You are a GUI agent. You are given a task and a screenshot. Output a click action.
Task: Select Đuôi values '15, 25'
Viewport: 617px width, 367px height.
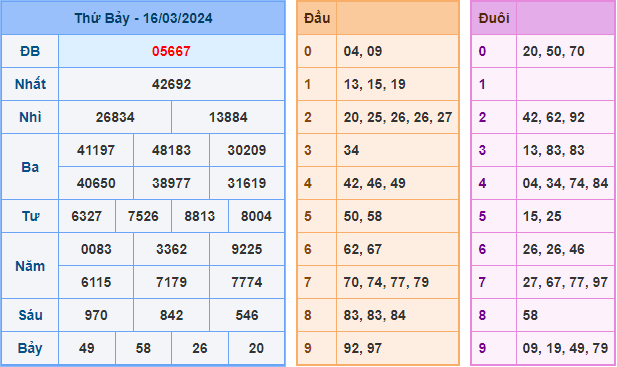point(542,216)
